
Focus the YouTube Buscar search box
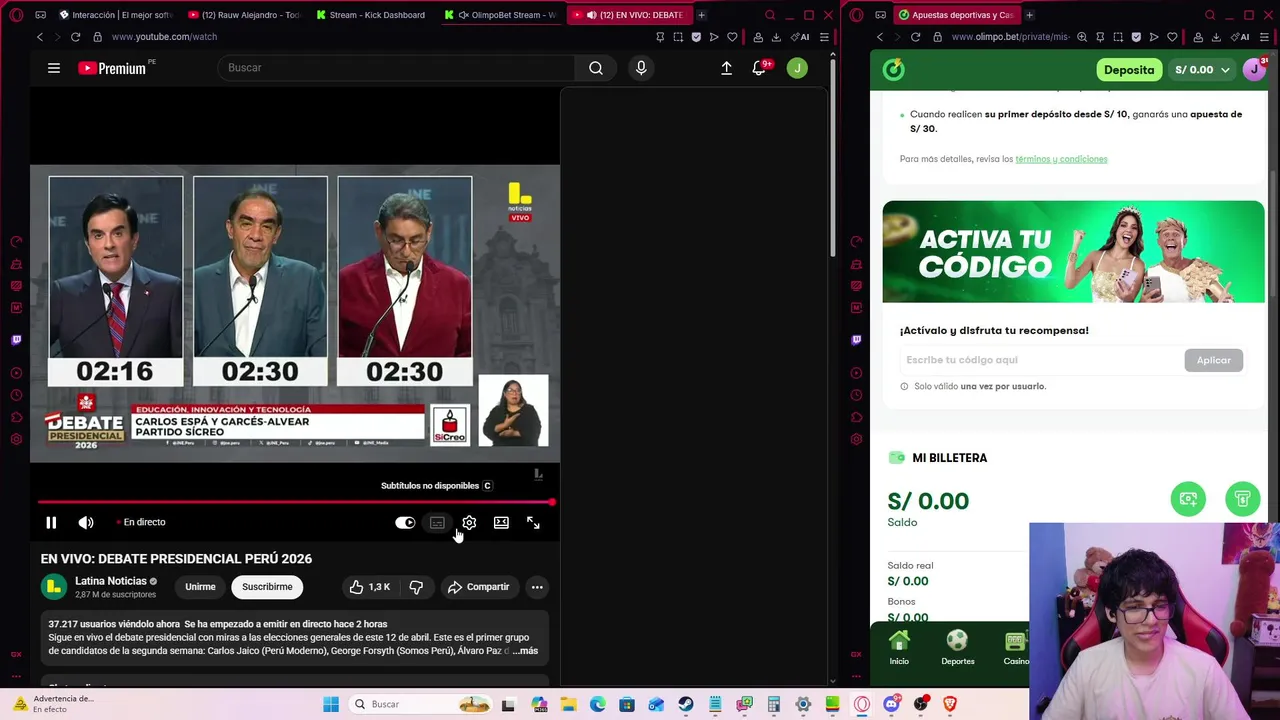pos(395,68)
